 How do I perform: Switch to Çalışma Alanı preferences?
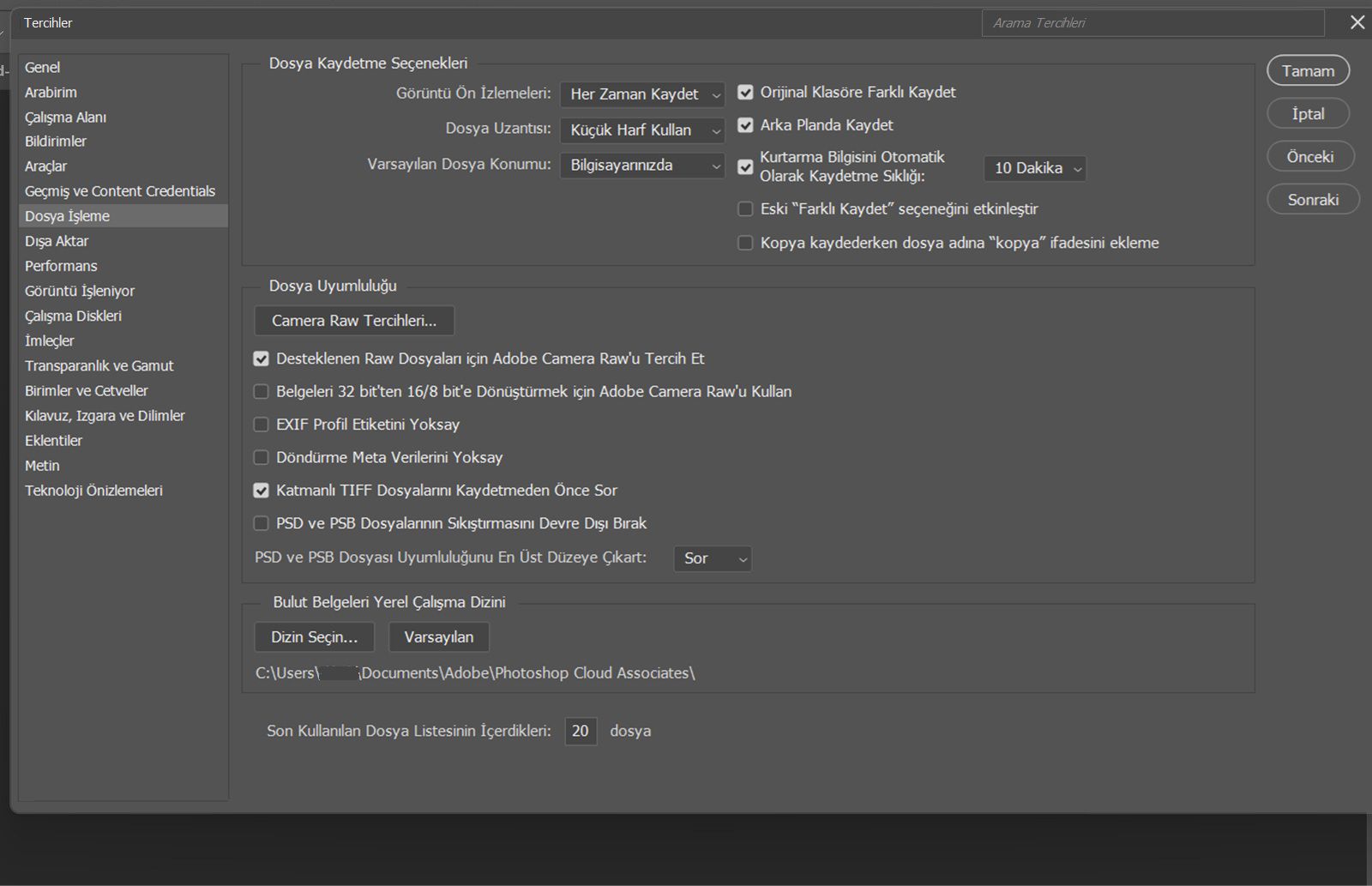click(123, 117)
